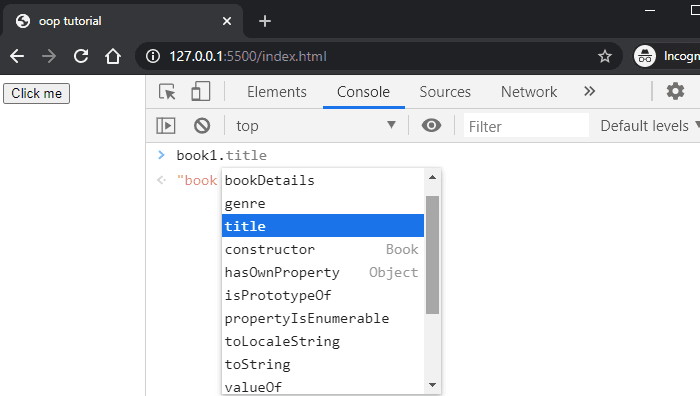
Task: Choose hasOwnProperty suggestion
Action: click(x=323, y=272)
